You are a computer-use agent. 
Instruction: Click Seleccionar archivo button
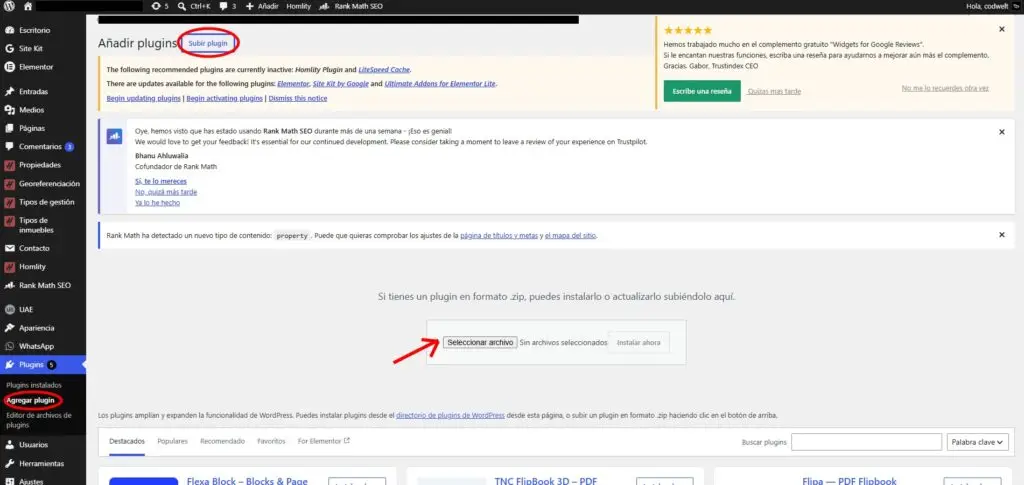(x=480, y=342)
